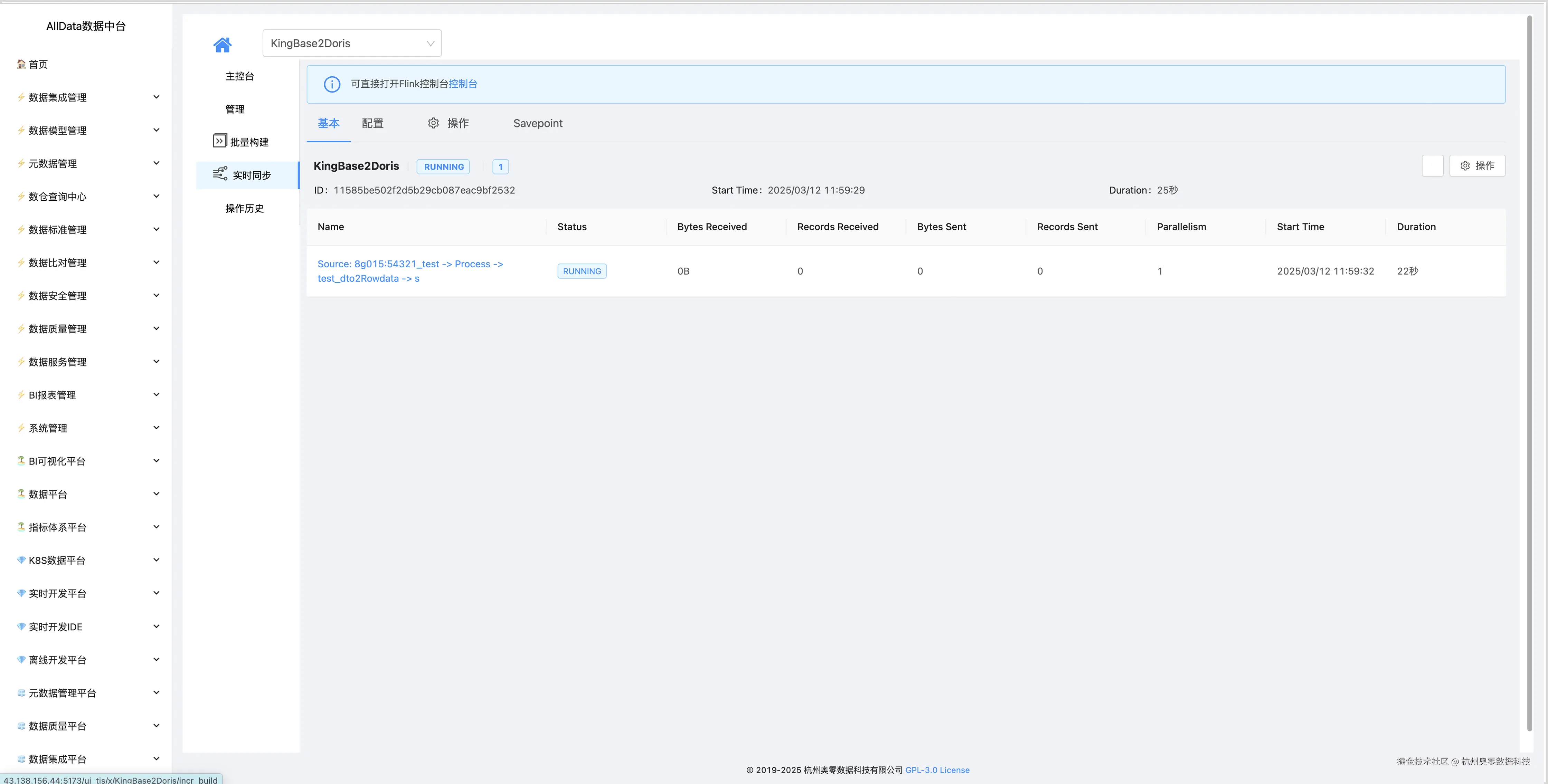Open the Source 8g015:54321_test job link
The height and width of the screenshot is (784, 1548).
[x=410, y=271]
